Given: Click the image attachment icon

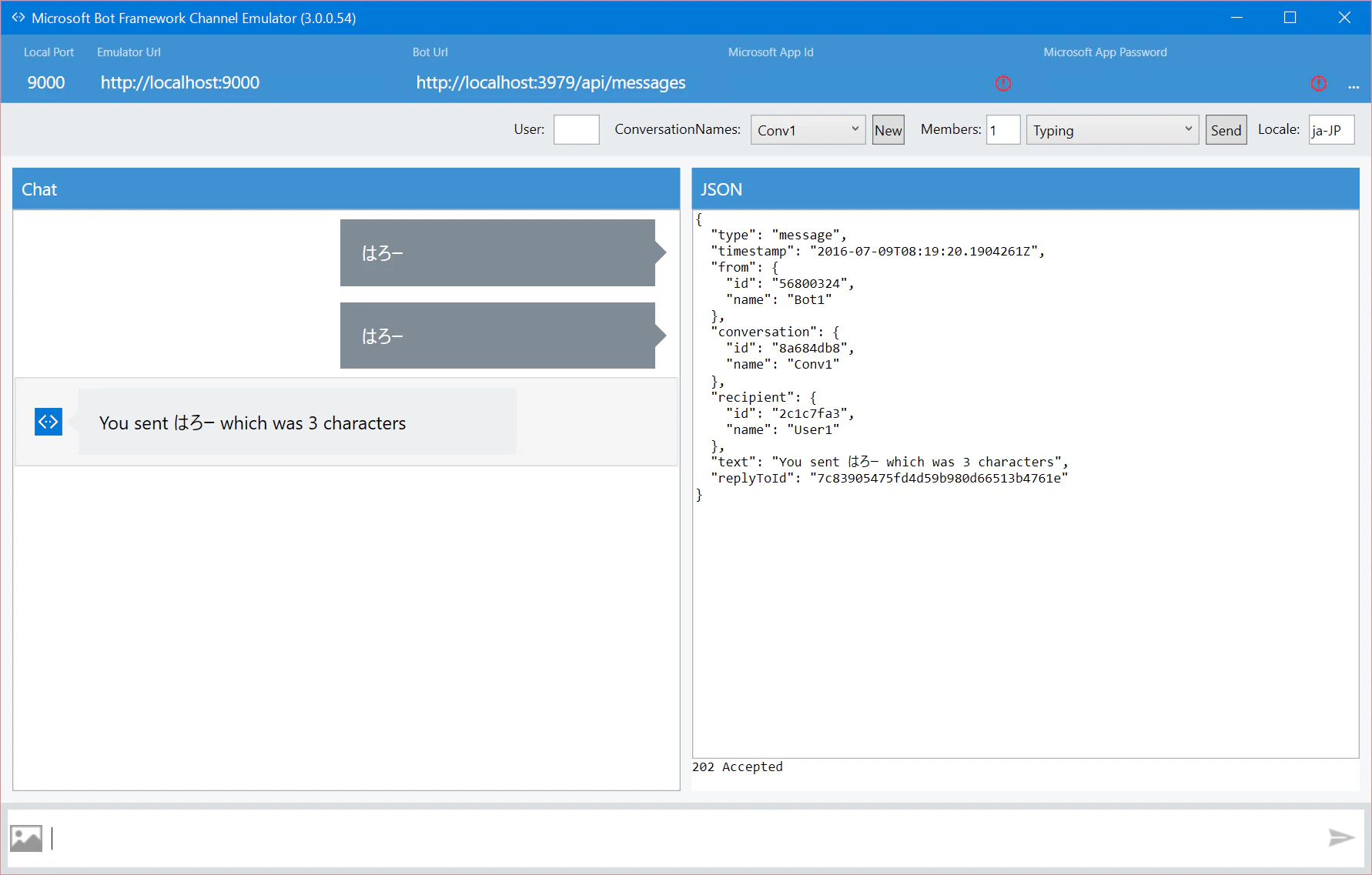Looking at the screenshot, I should click(26, 838).
